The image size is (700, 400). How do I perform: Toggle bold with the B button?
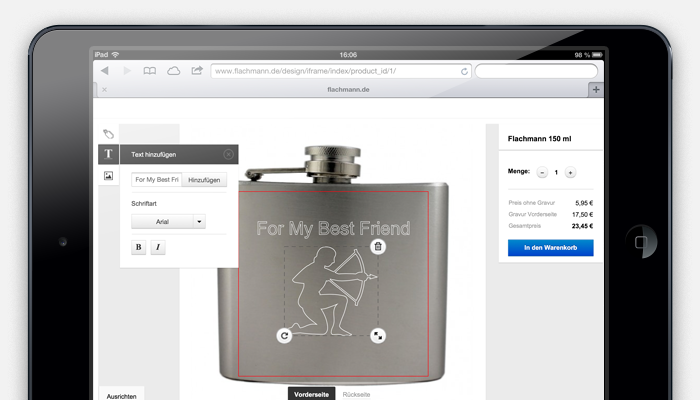click(x=138, y=247)
